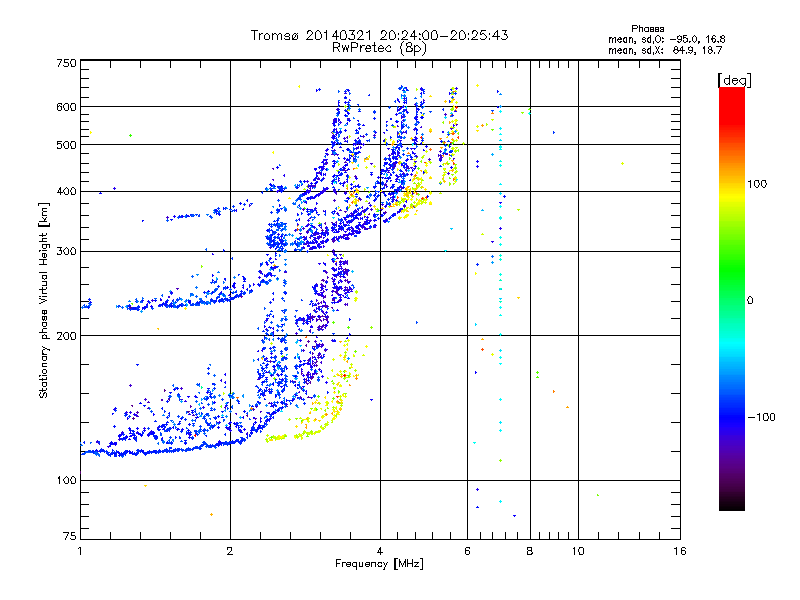Click the x-axis tick label '2'
The width and height of the screenshot is (800, 600).
click(230, 551)
